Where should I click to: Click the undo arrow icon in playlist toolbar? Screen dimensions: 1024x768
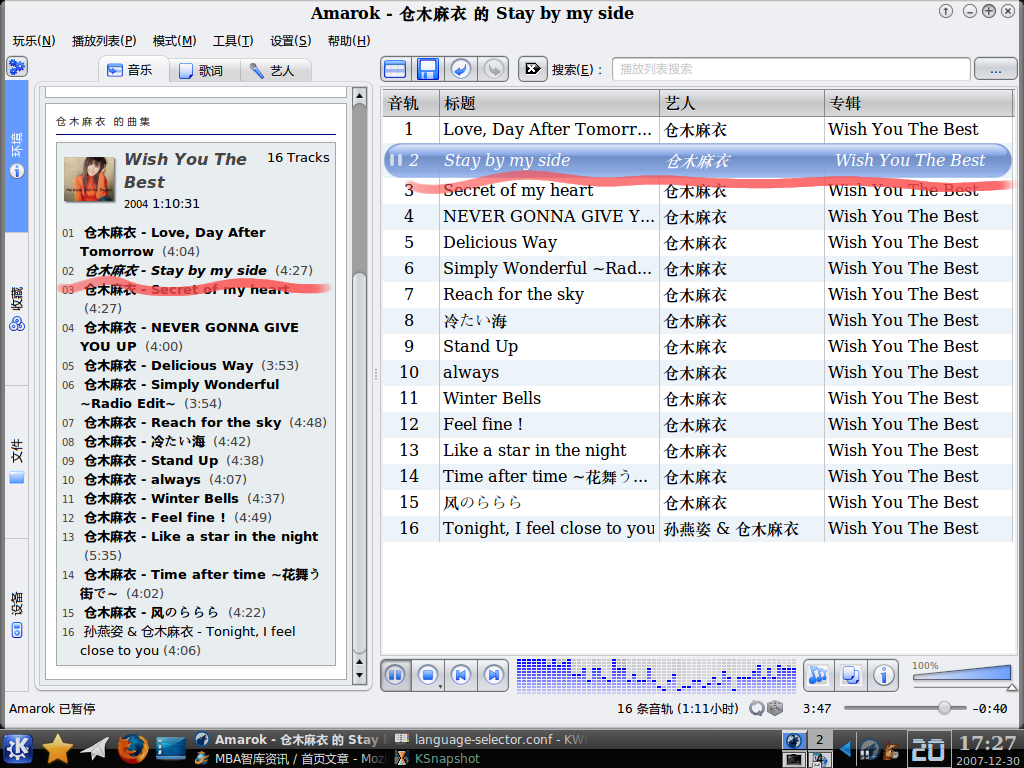point(461,69)
